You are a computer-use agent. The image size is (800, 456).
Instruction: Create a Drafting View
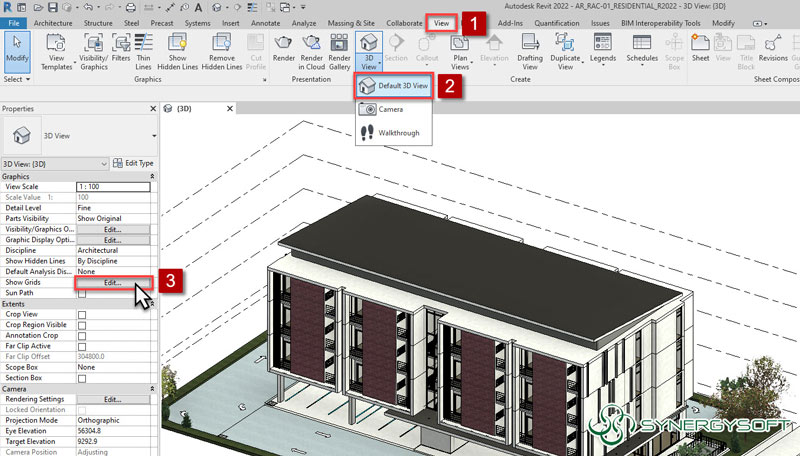pyautogui.click(x=530, y=52)
